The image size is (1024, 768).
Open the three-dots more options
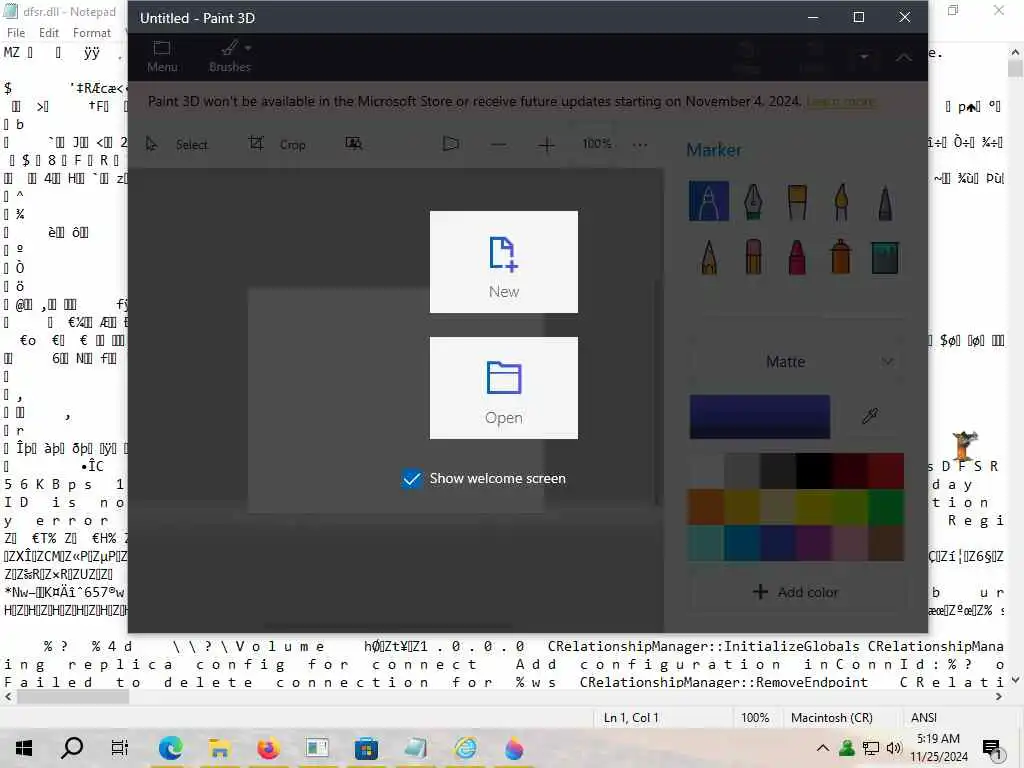click(x=640, y=144)
